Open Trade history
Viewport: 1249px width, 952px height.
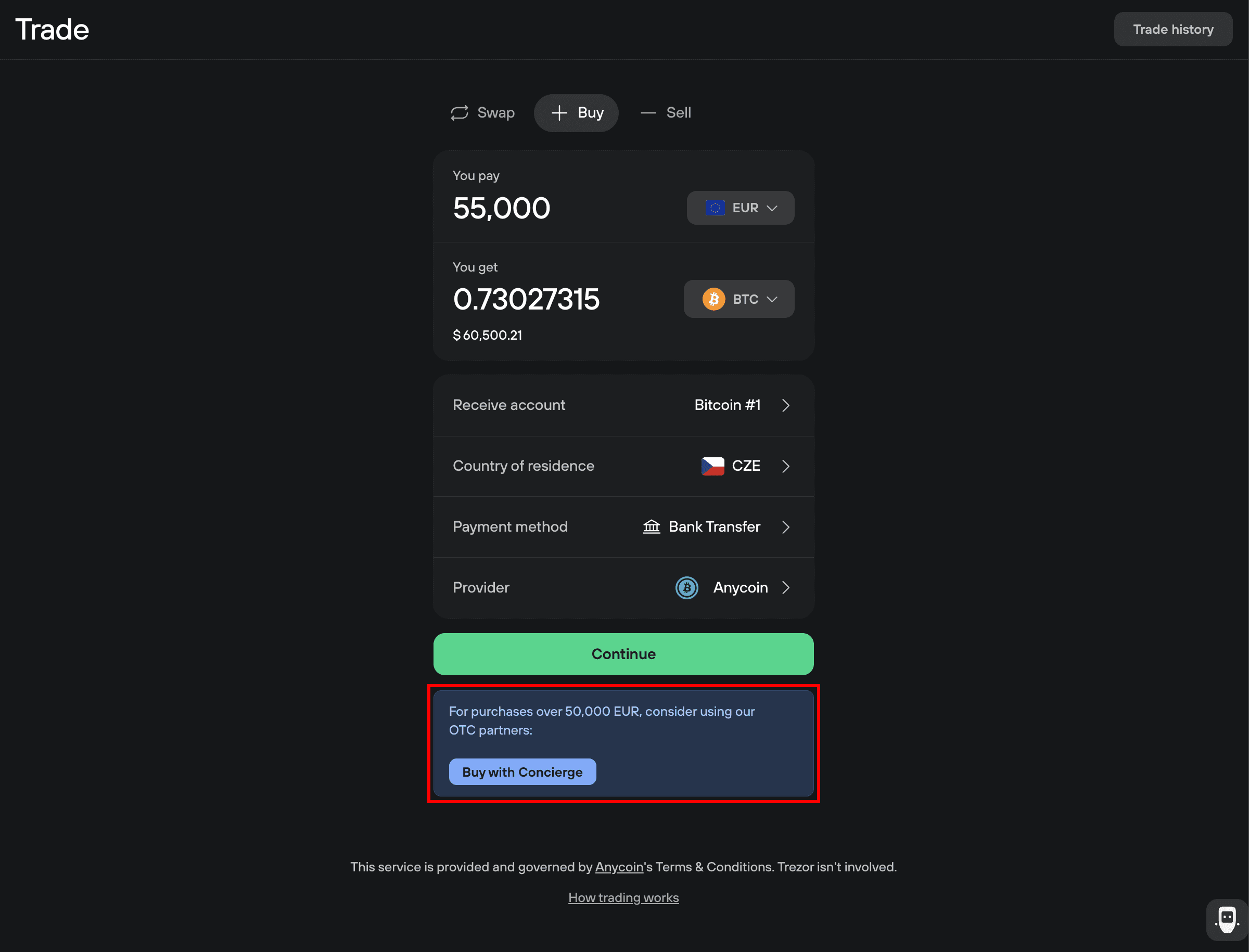click(1173, 30)
